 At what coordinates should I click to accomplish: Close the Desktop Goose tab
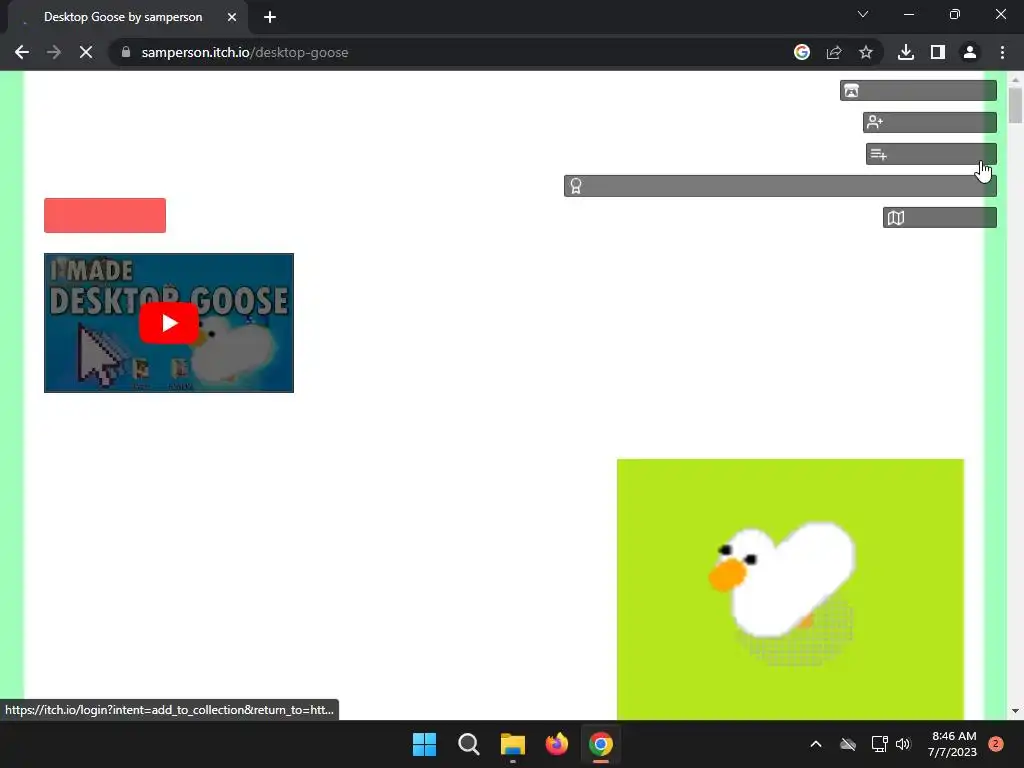(x=232, y=17)
